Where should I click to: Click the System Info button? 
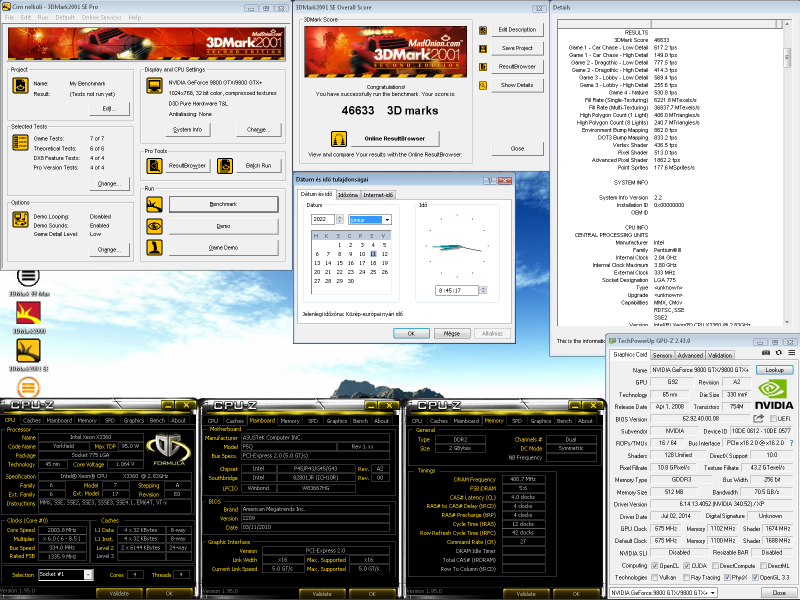coord(187,130)
